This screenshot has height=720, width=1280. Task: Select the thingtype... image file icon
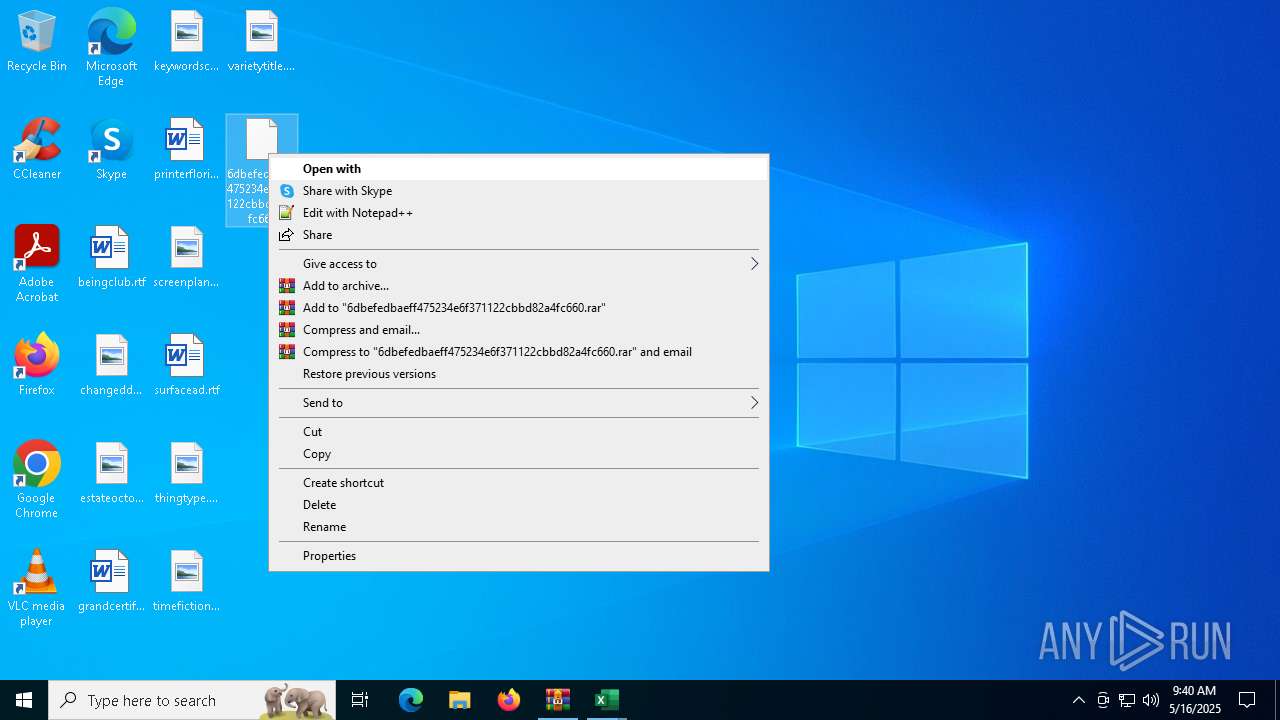coord(186,474)
